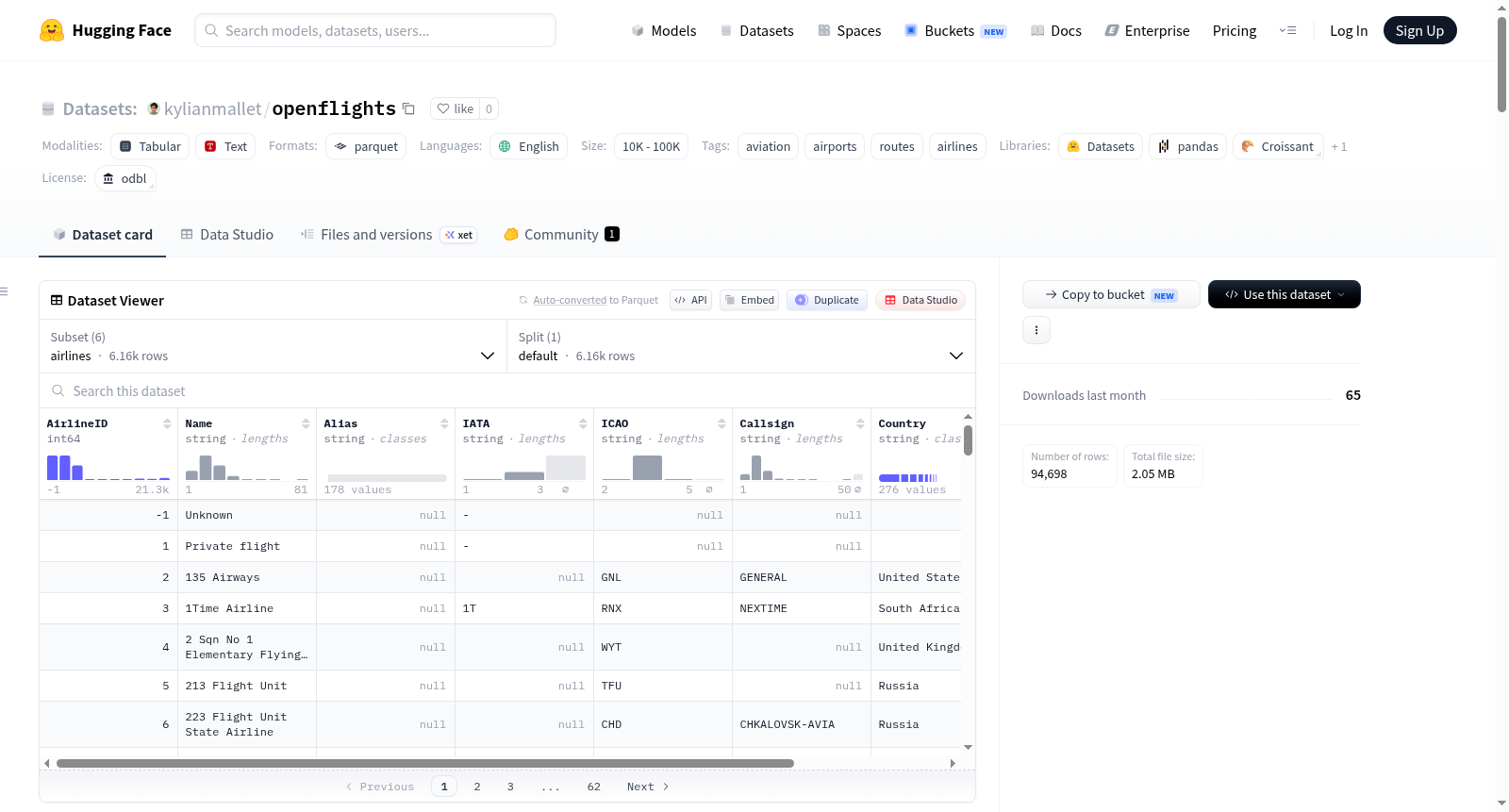Viewport: 1509px width, 812px height.
Task: Go to page 62 of table
Action: point(593,787)
